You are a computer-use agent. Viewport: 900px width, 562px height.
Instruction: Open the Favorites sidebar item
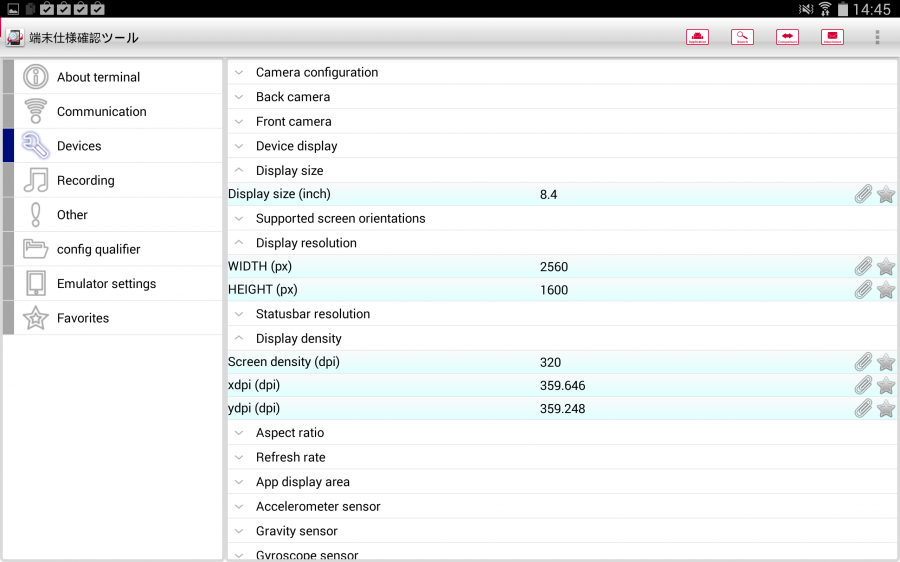(83, 318)
